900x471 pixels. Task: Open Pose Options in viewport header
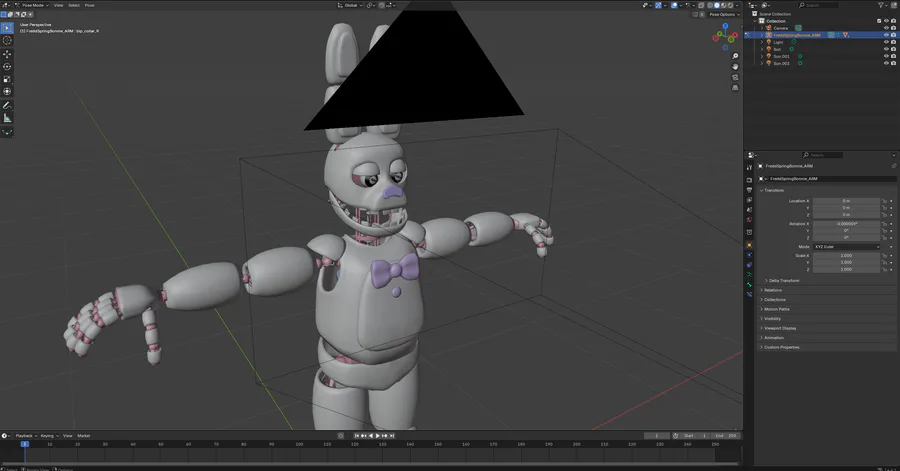(x=723, y=14)
